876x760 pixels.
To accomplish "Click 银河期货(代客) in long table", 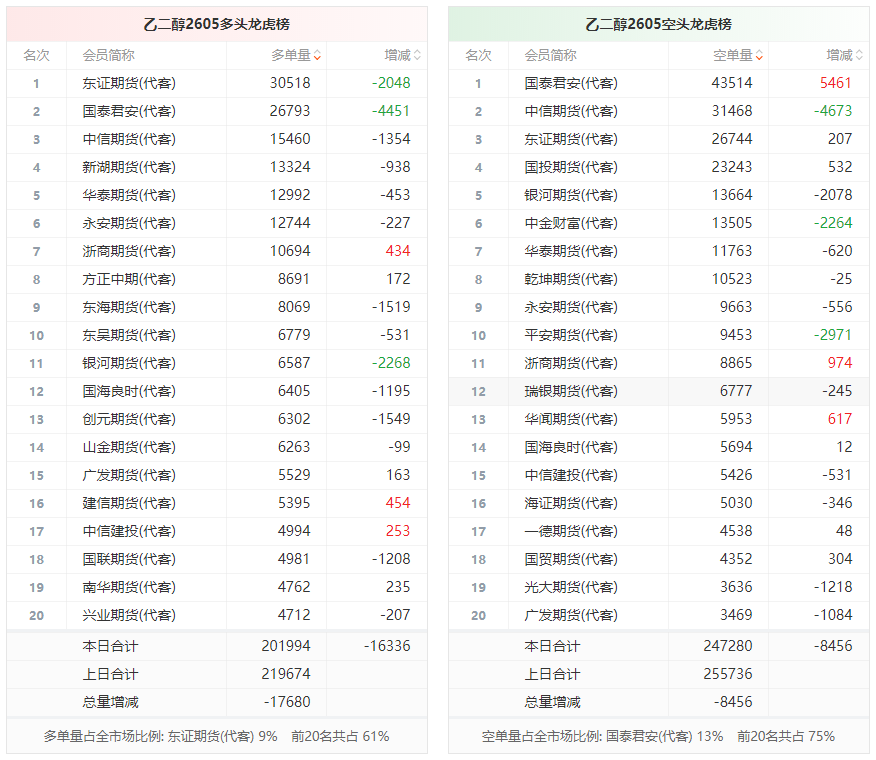I will (129, 363).
